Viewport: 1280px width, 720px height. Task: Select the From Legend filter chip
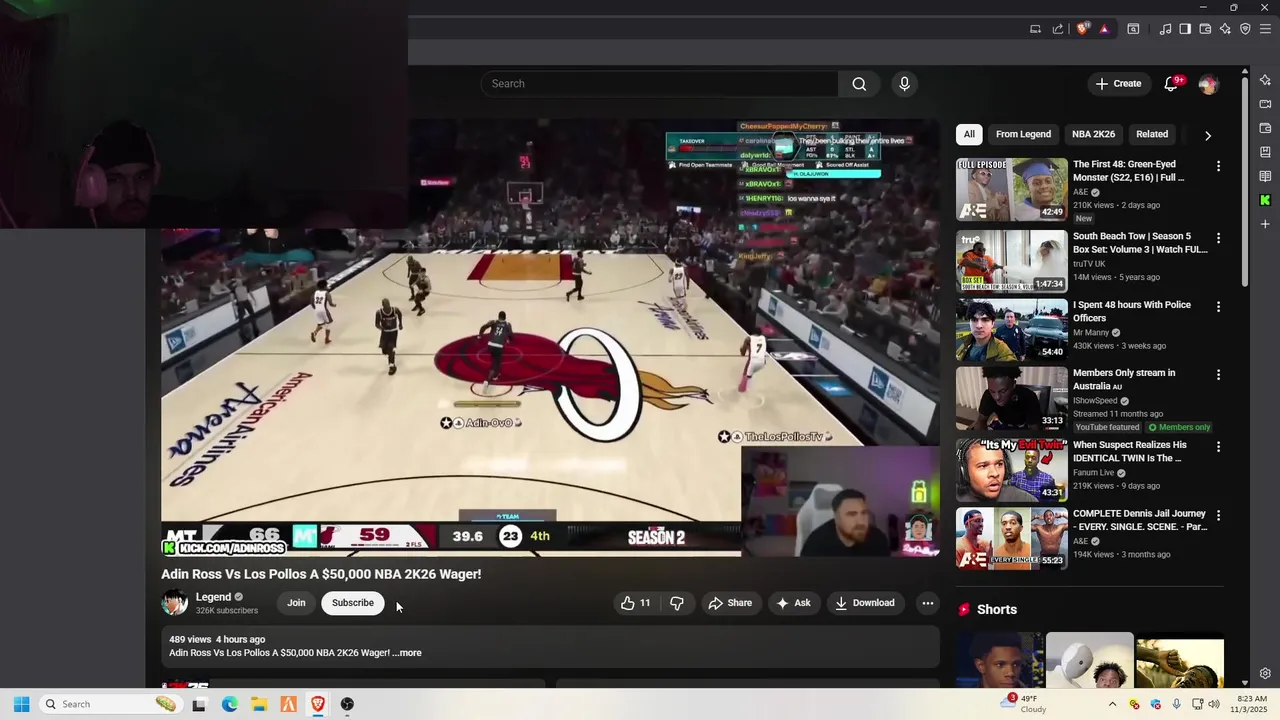(x=1023, y=134)
